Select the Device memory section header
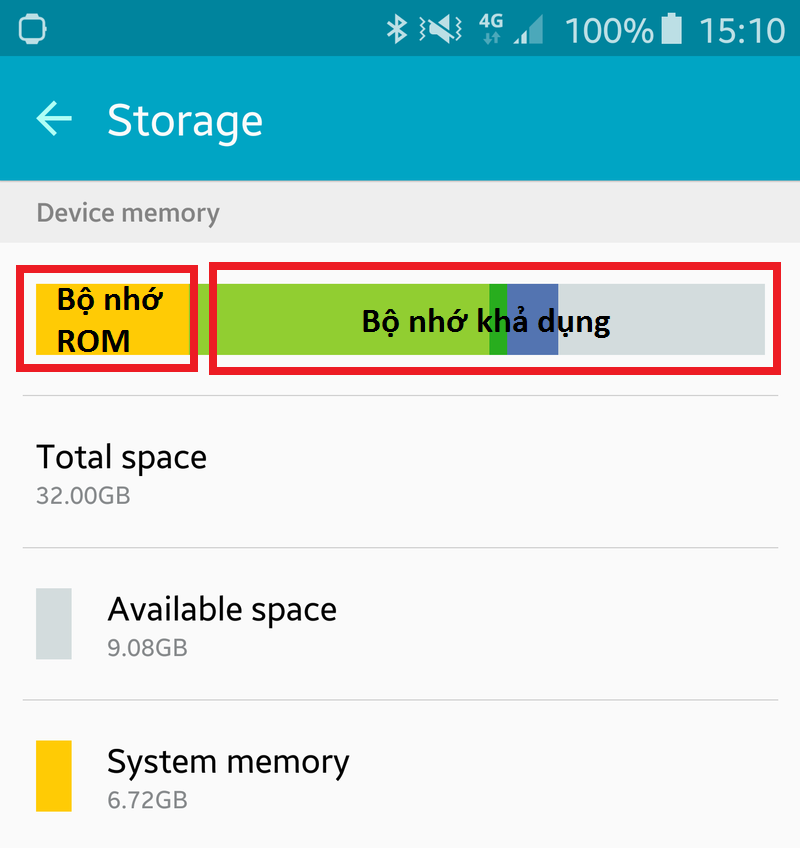 127,212
